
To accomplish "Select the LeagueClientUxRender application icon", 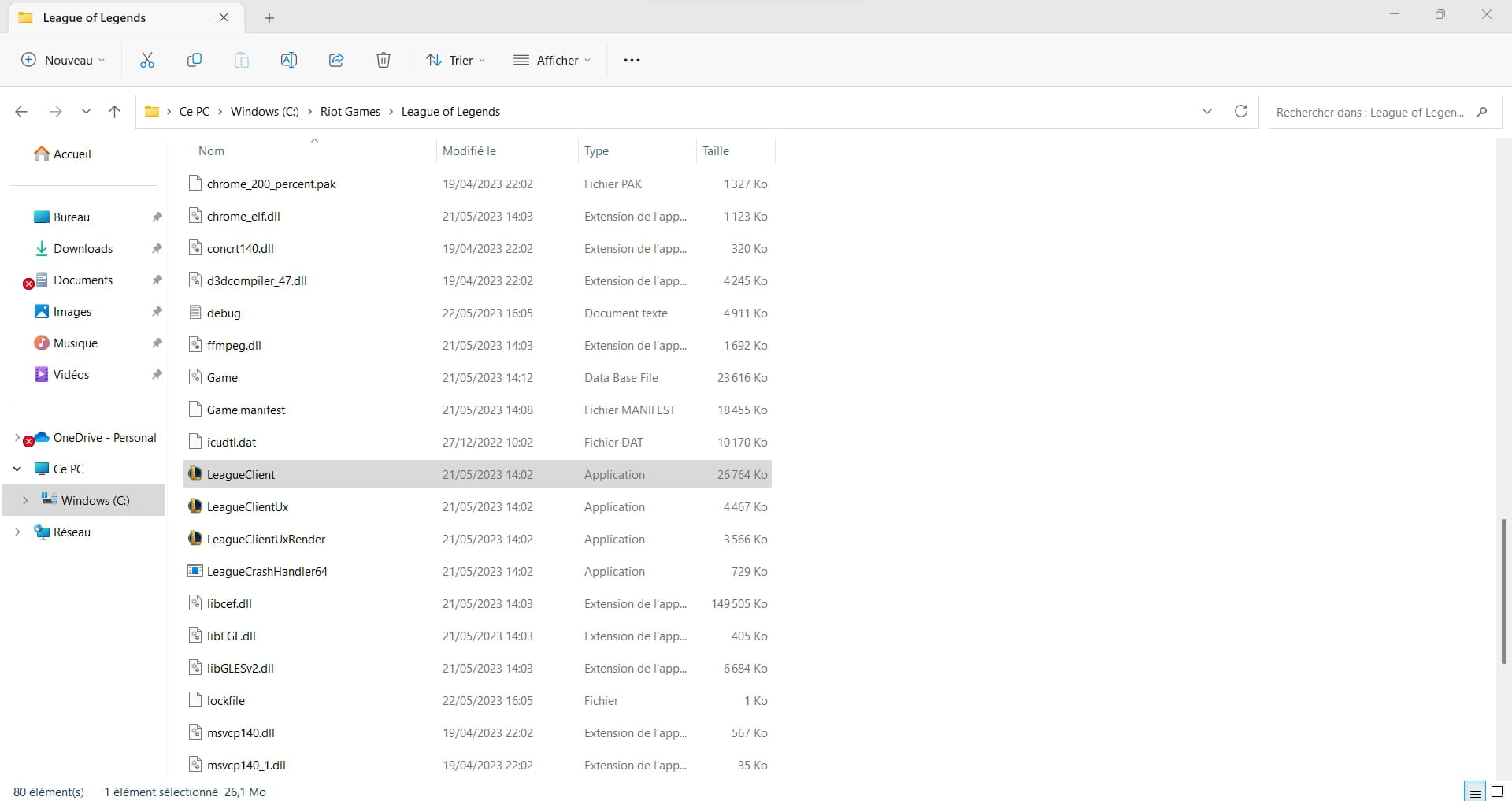I will [x=195, y=539].
